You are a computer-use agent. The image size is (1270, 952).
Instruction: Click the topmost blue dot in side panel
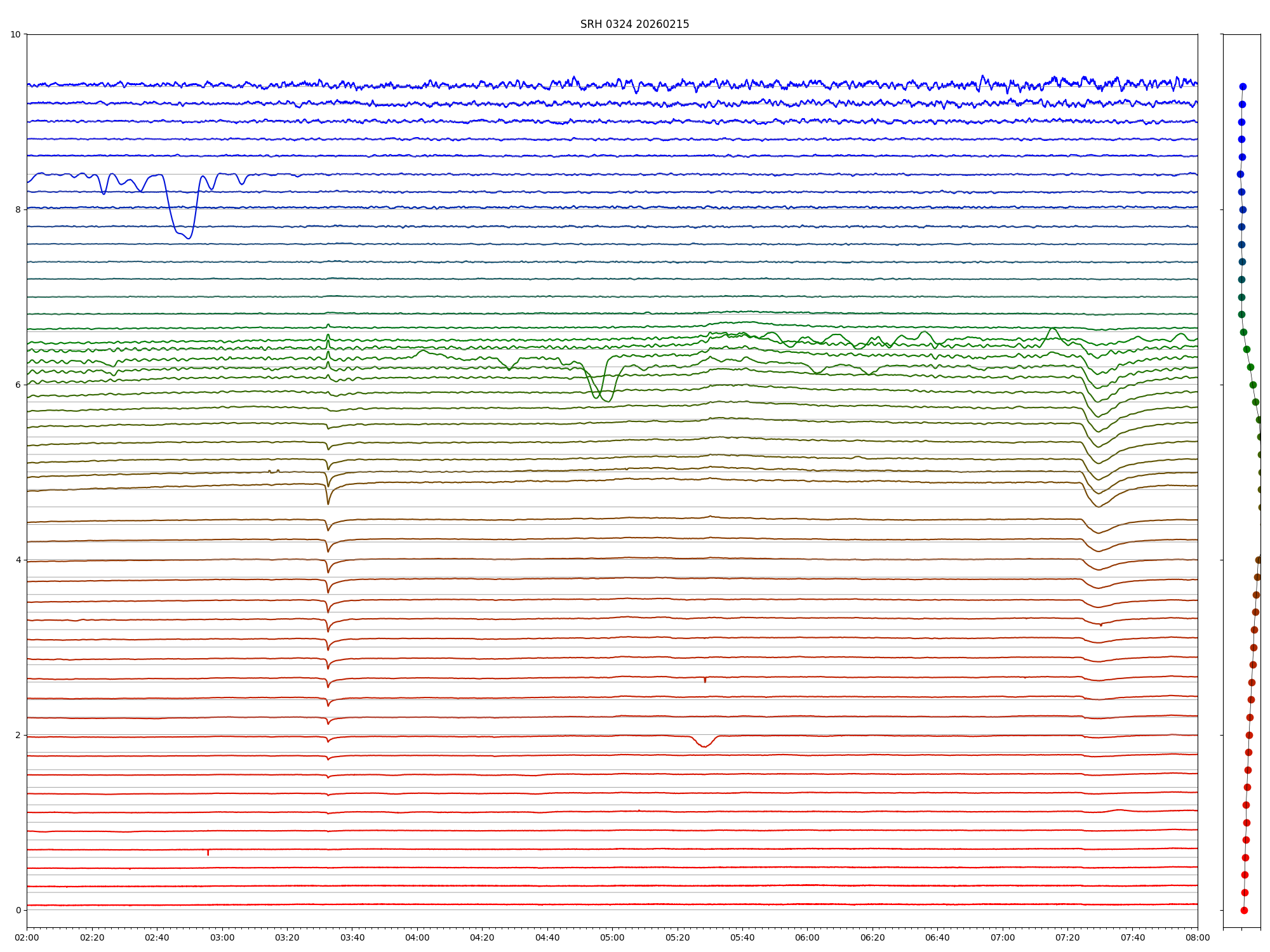click(x=1243, y=86)
